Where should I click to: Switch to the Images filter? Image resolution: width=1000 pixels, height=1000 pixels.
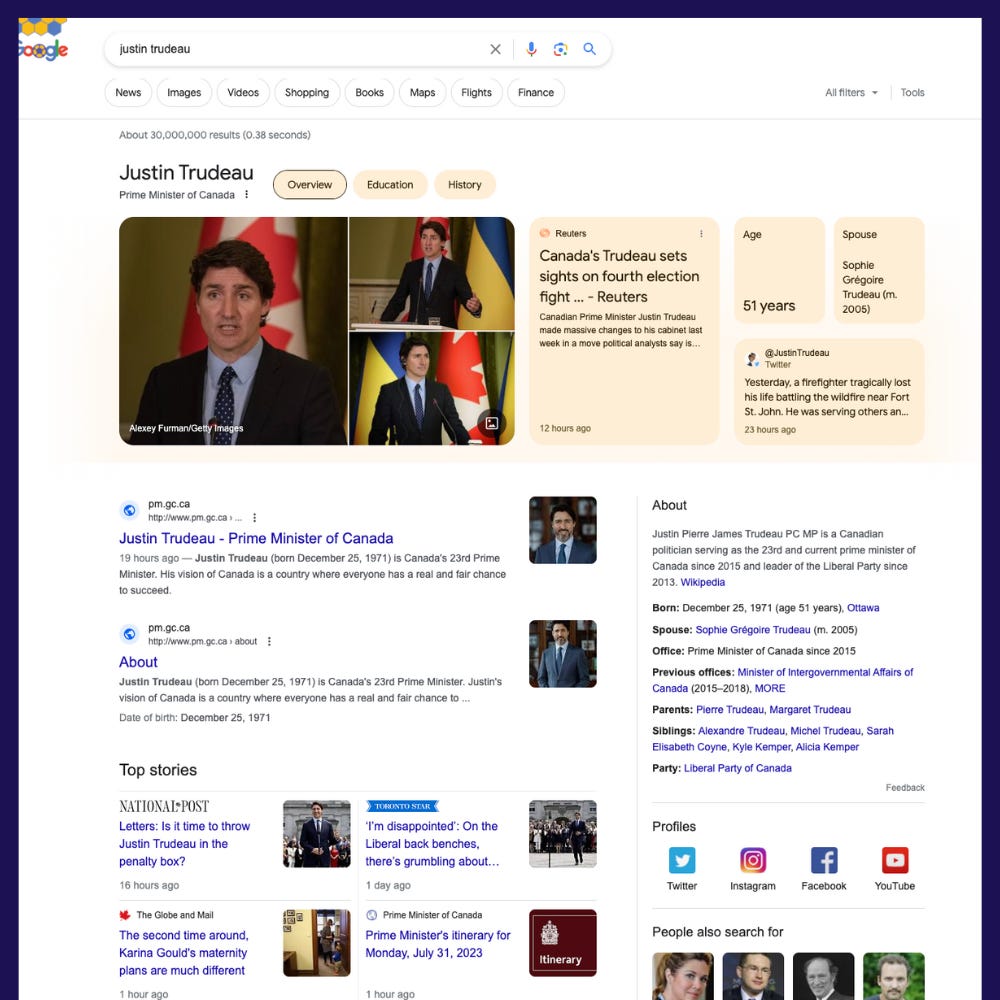click(x=184, y=92)
